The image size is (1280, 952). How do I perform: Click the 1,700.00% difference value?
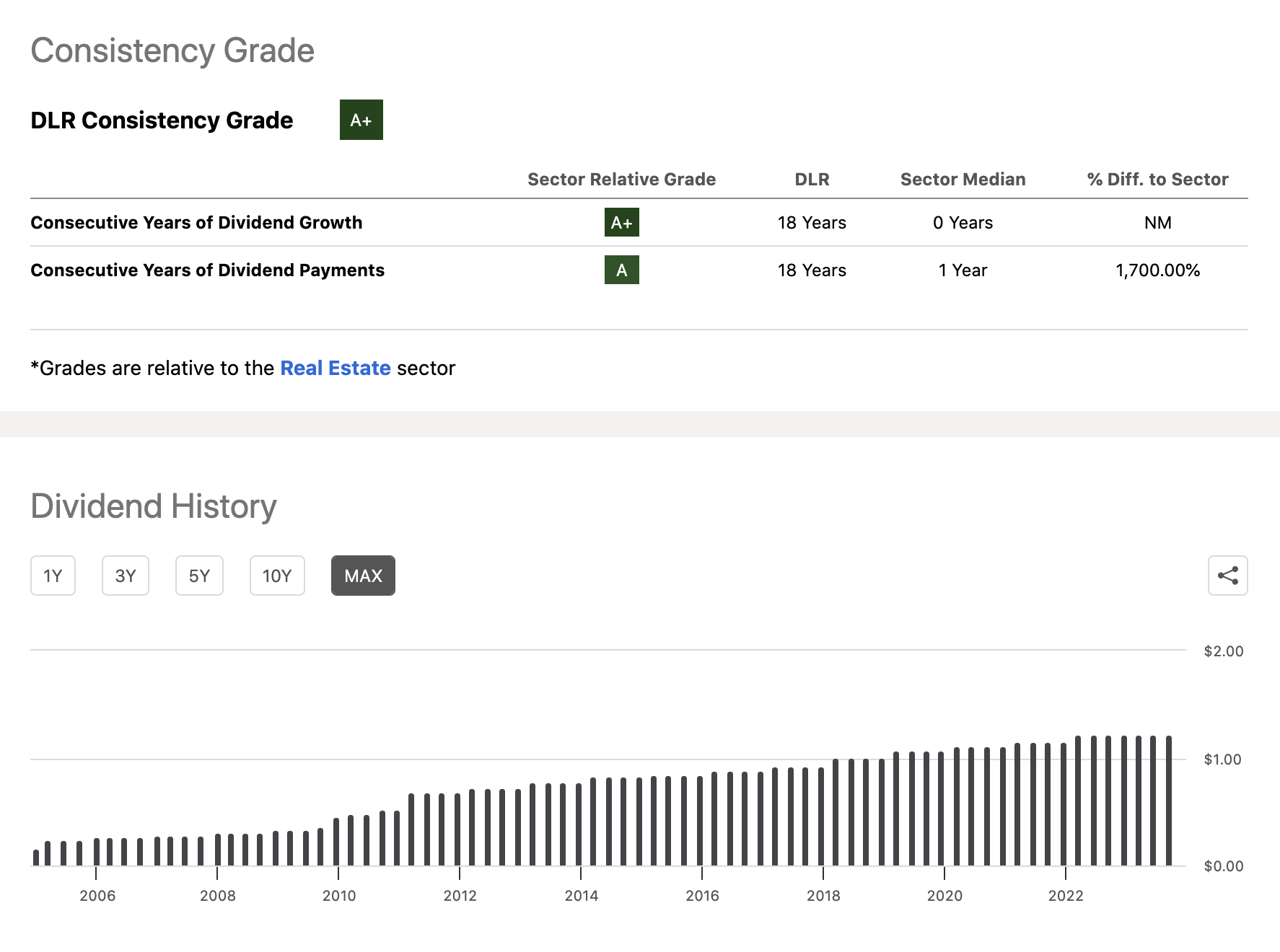[1157, 270]
